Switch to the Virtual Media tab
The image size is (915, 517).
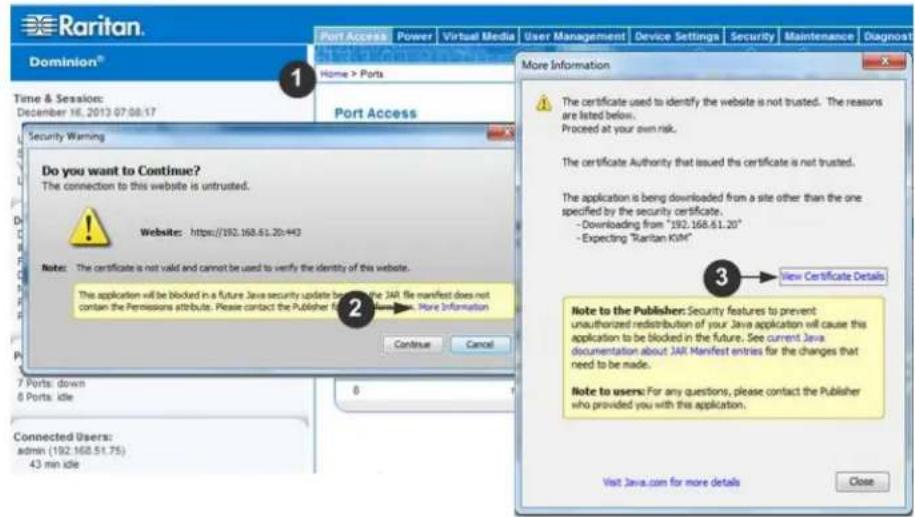478,36
